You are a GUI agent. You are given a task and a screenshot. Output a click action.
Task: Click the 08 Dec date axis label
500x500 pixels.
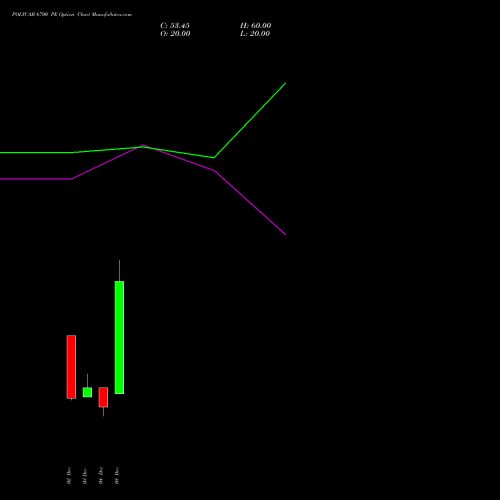117,476
